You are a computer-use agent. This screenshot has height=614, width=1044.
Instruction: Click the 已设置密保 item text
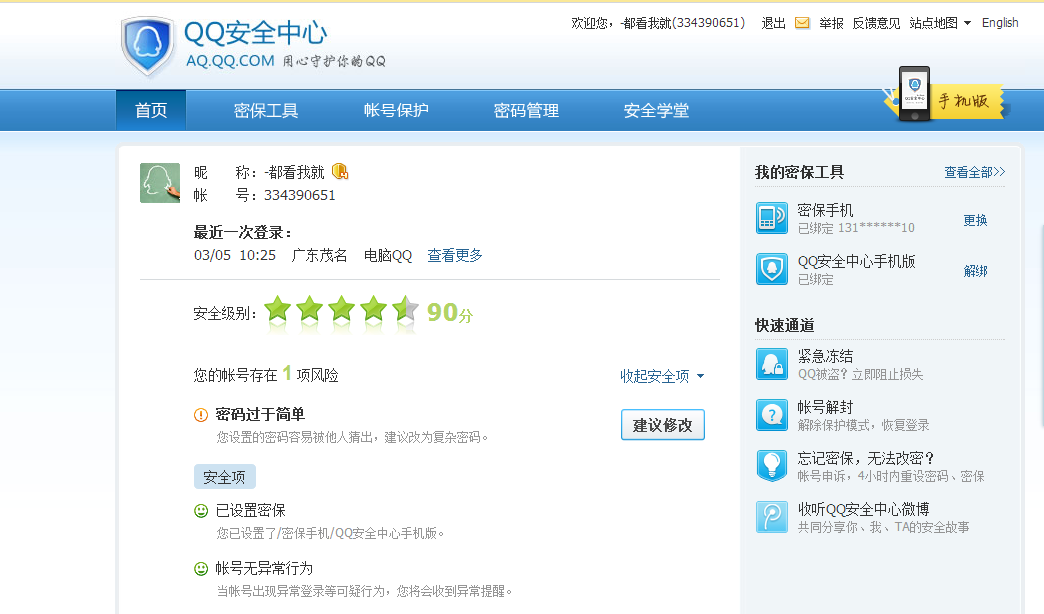click(x=251, y=511)
